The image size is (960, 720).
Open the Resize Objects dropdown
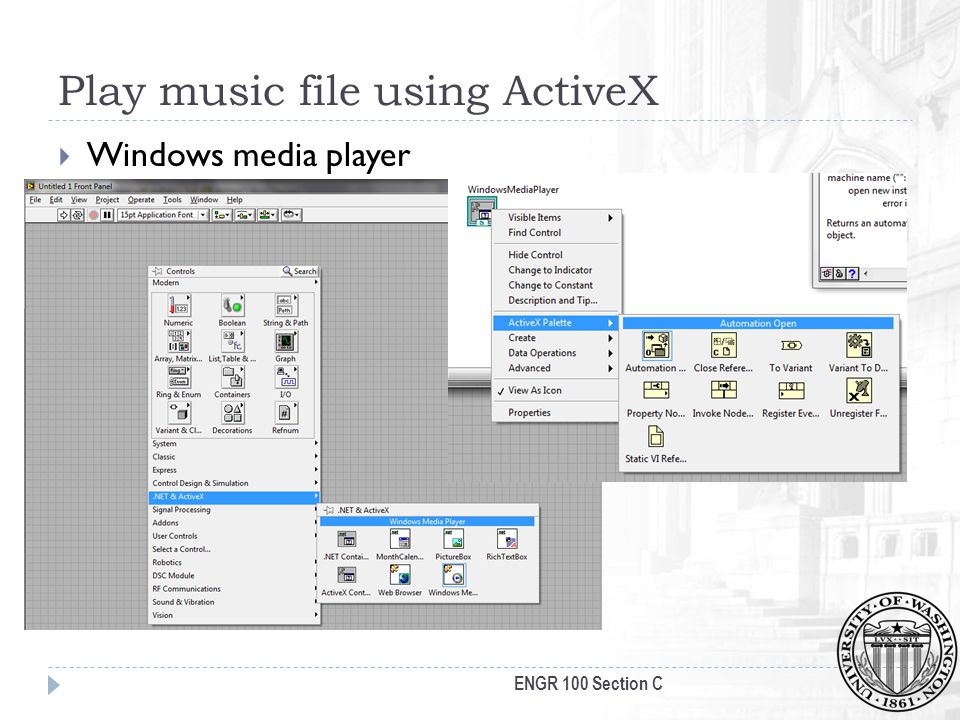[267, 215]
